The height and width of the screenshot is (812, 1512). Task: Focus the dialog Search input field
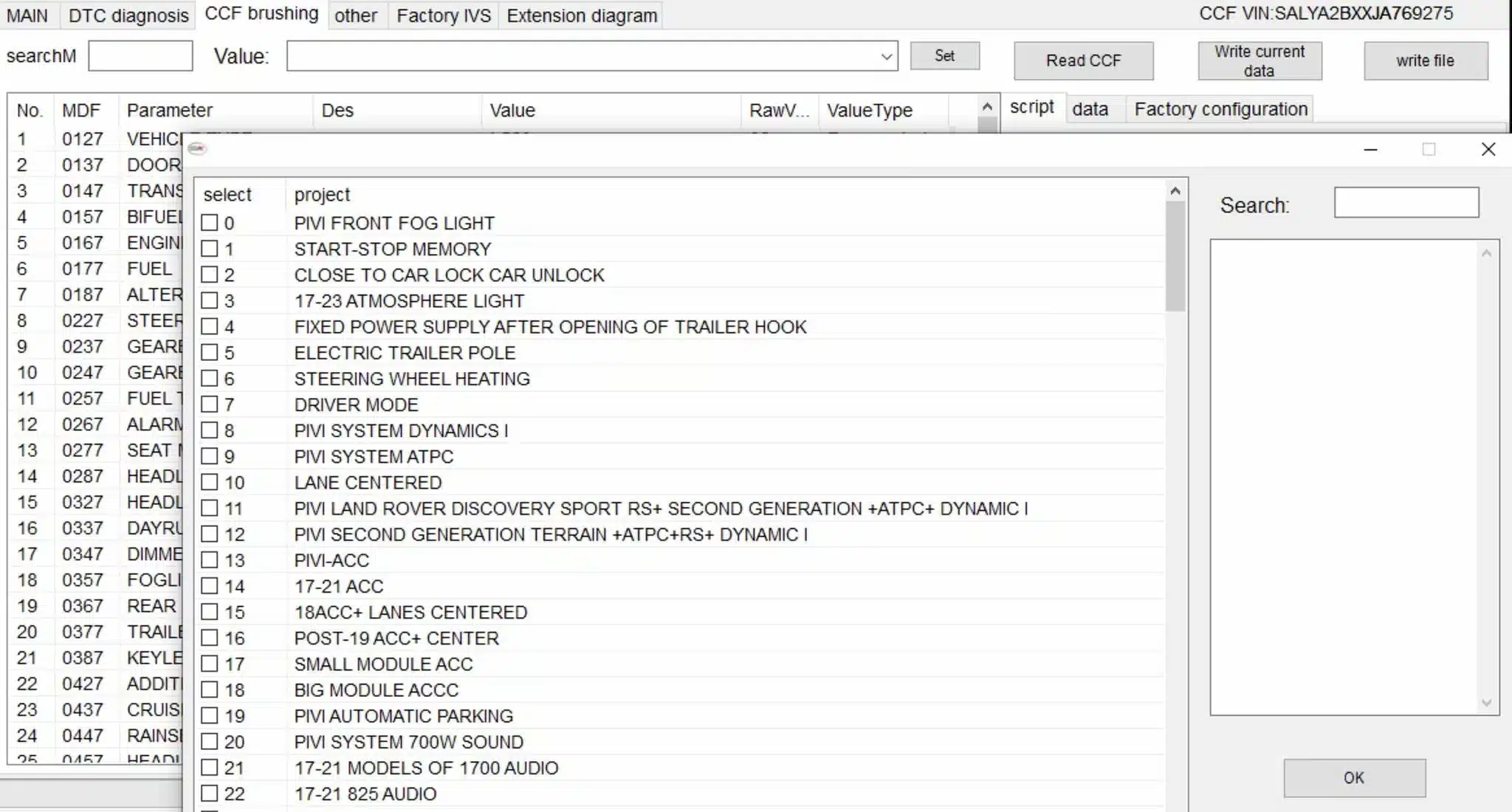pos(1406,202)
